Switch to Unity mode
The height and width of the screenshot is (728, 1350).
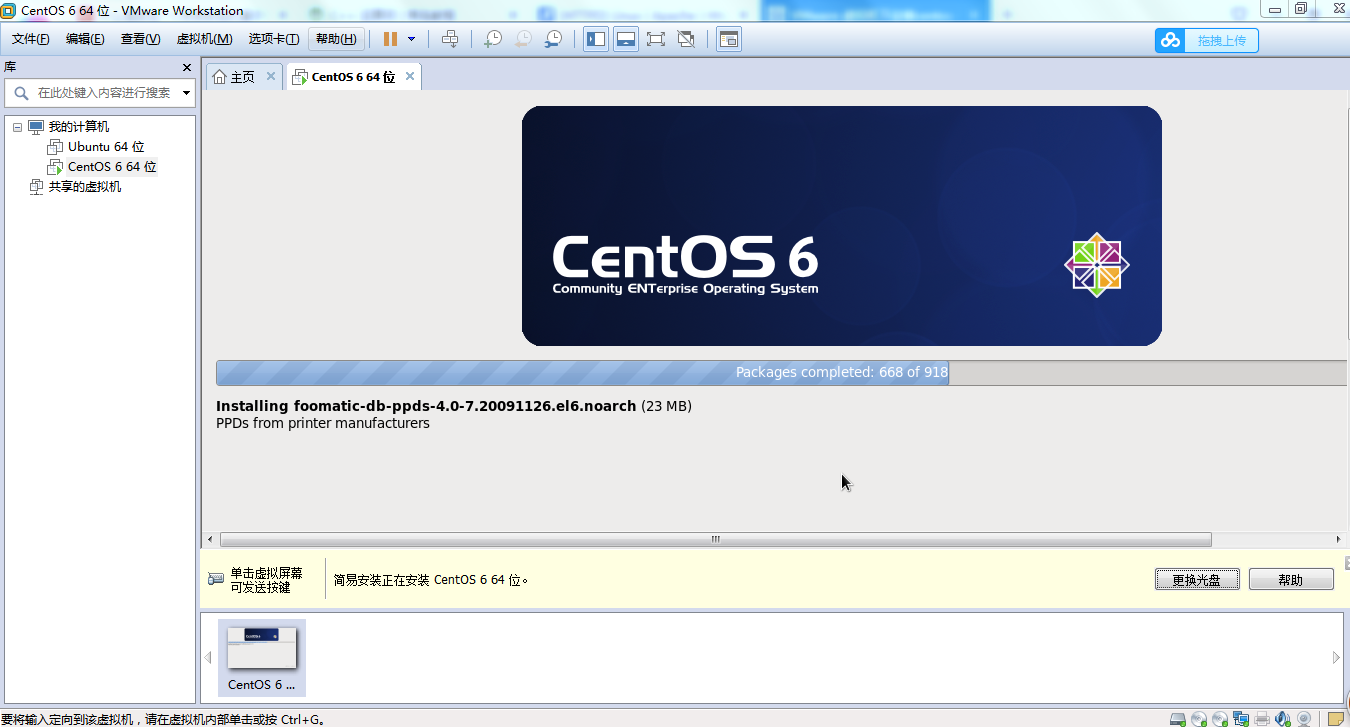(x=686, y=39)
